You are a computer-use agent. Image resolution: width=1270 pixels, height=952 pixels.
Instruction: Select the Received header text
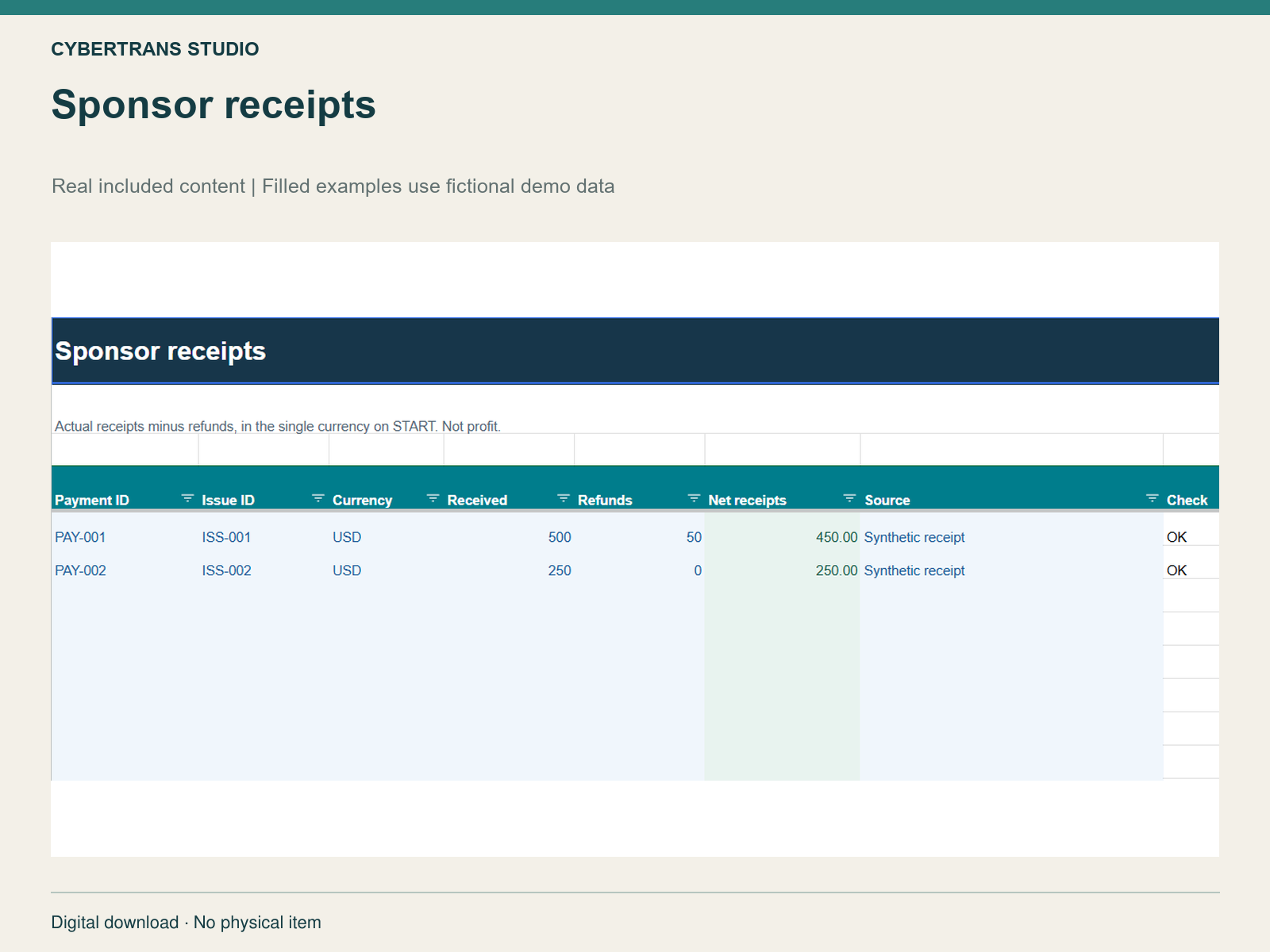(x=477, y=501)
